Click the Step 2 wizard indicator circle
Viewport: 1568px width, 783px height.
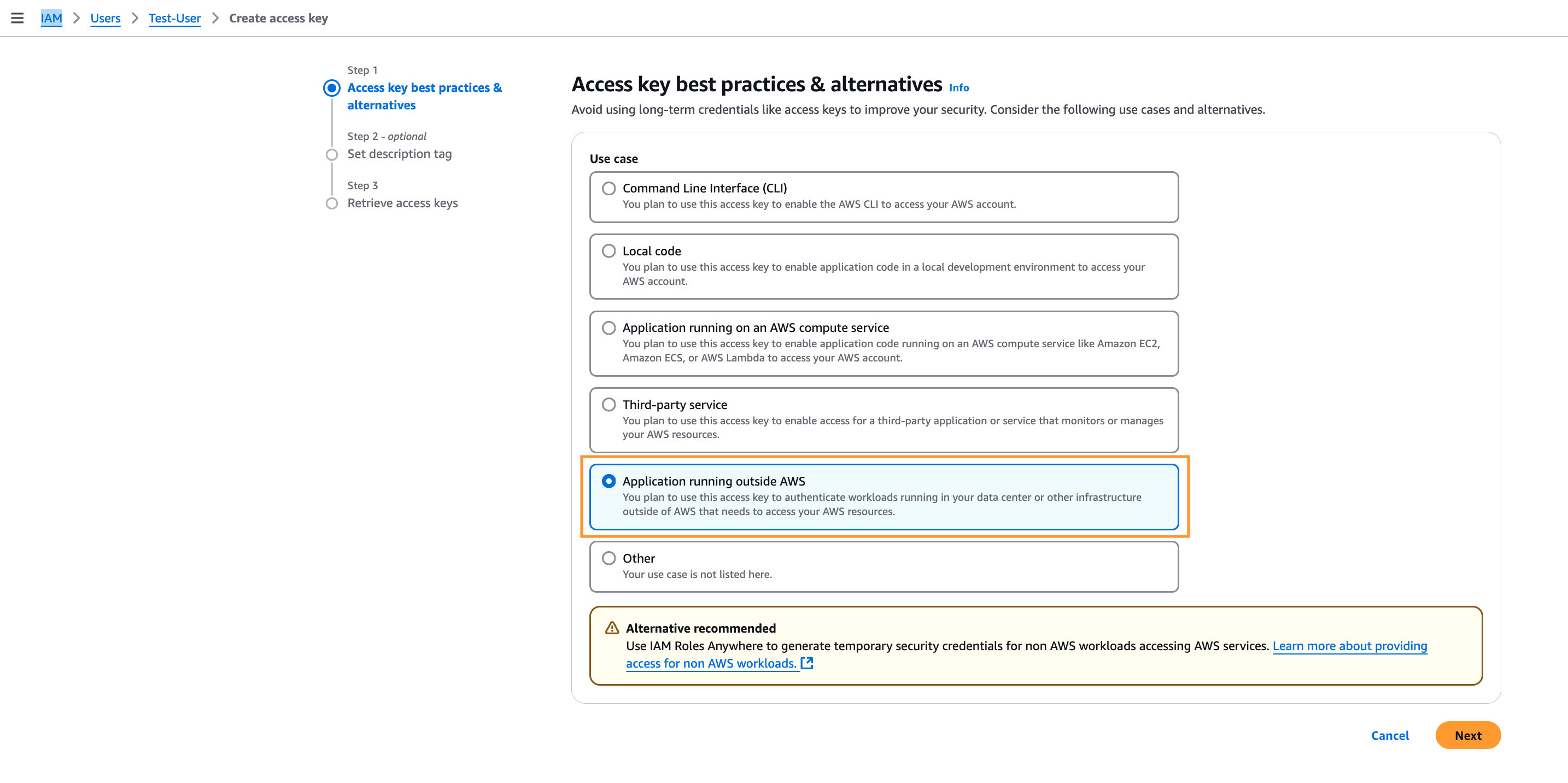332,155
